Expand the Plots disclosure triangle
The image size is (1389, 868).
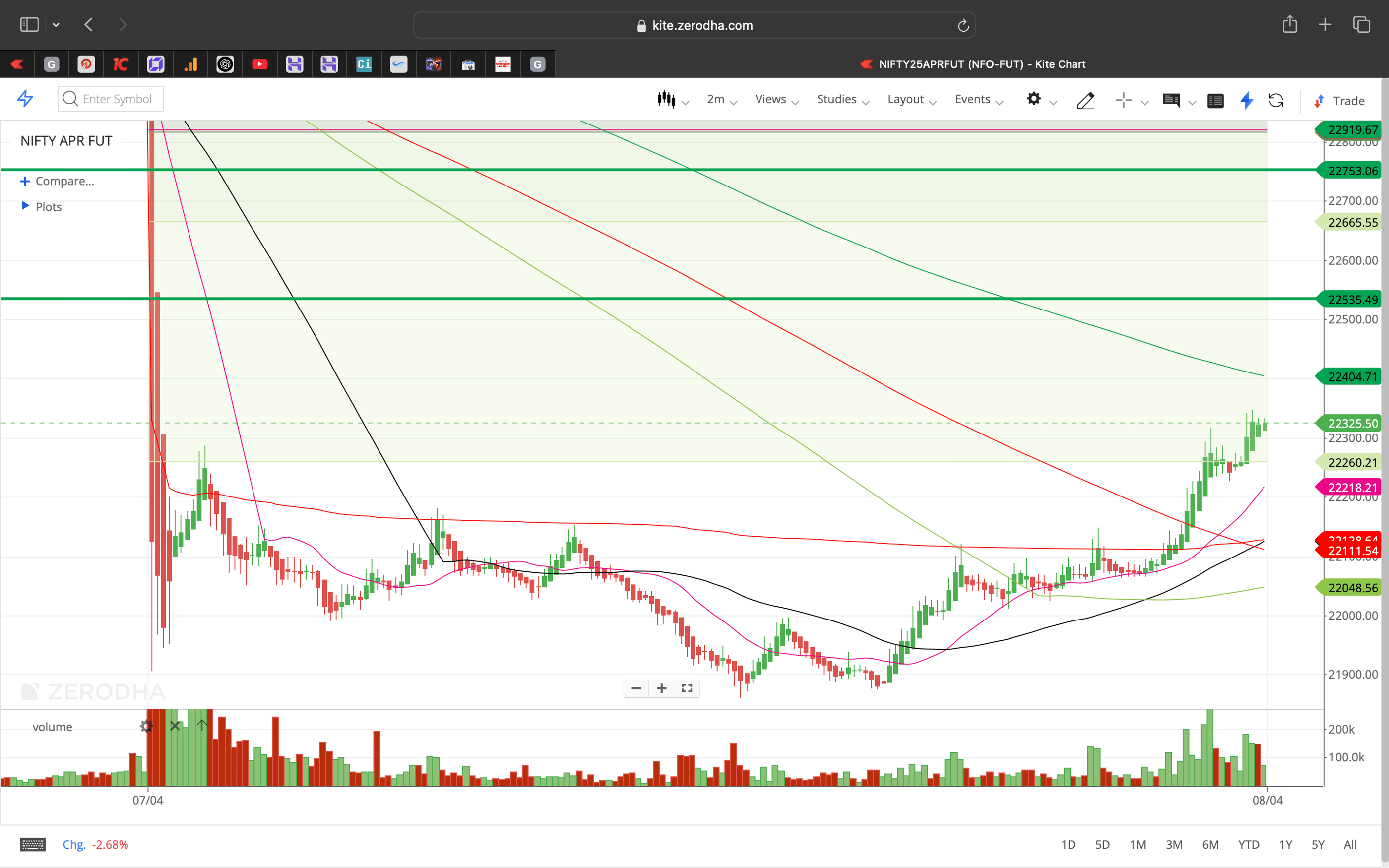tap(25, 205)
